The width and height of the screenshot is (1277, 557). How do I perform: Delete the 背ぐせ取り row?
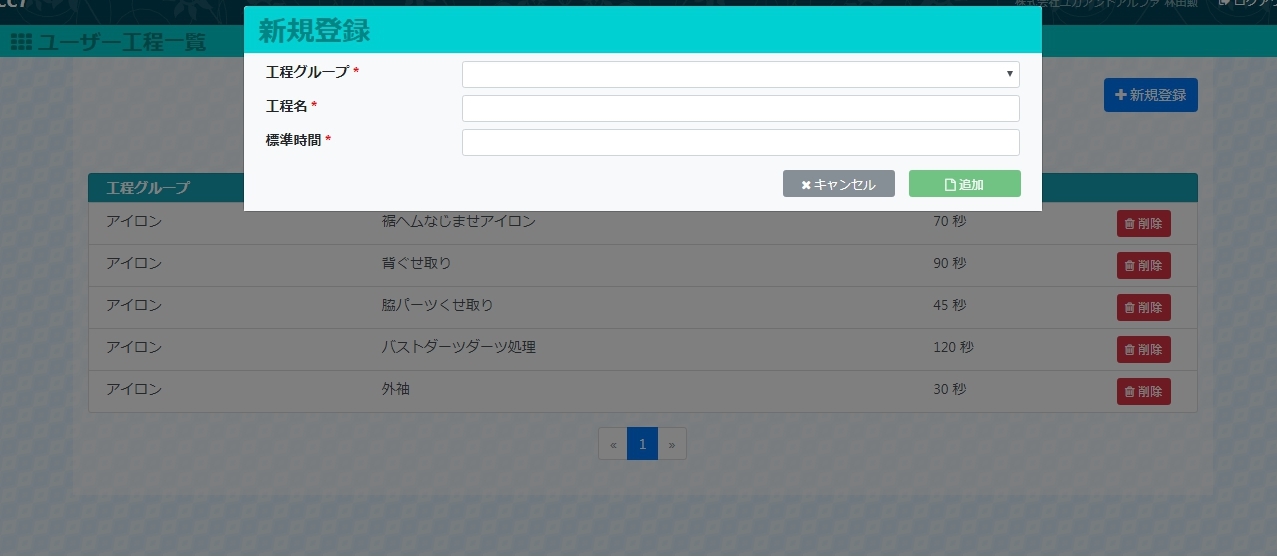pyautogui.click(x=1143, y=266)
